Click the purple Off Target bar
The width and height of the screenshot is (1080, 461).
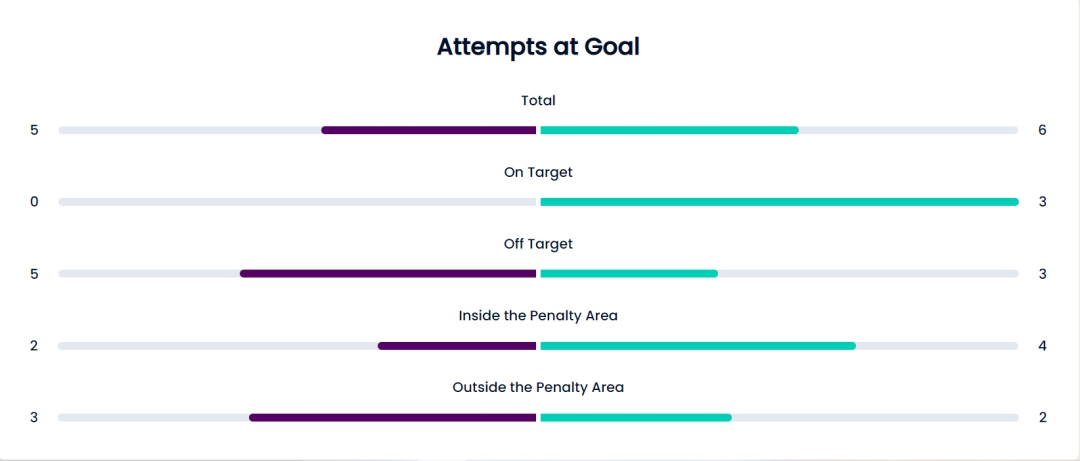(x=388, y=273)
